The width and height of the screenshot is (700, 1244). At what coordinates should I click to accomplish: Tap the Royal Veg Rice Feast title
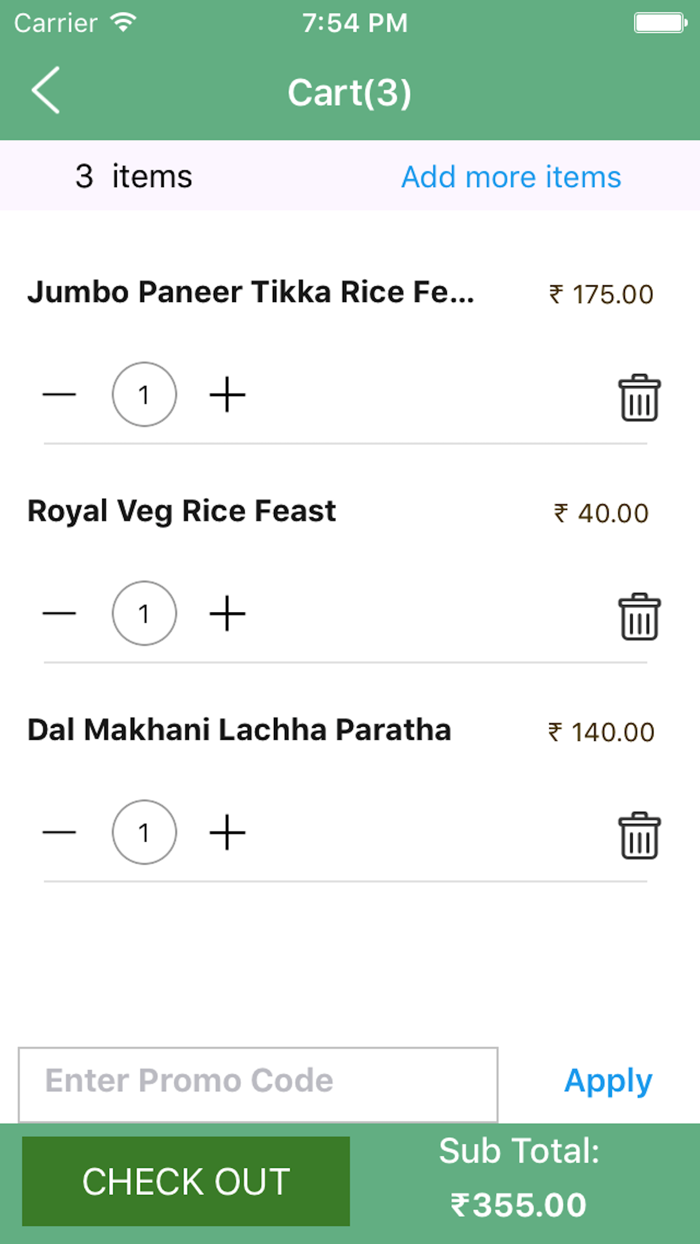[182, 511]
